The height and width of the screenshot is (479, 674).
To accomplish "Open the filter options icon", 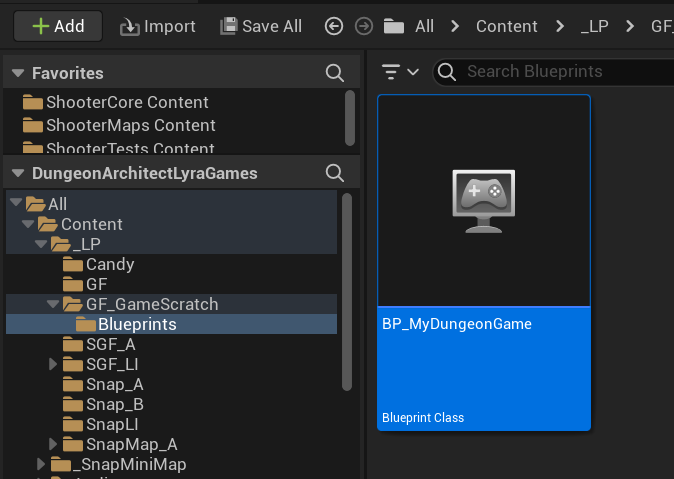I will tap(391, 72).
